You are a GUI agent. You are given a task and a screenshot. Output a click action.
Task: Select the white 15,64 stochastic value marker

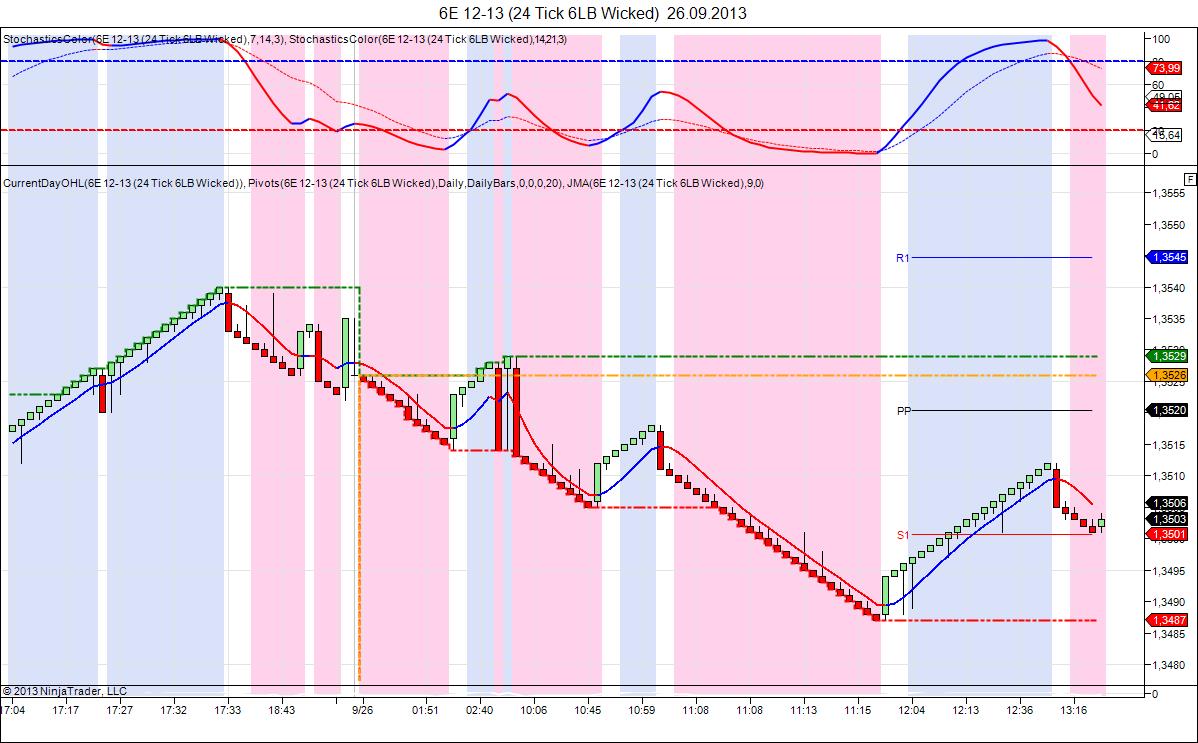click(x=1165, y=135)
